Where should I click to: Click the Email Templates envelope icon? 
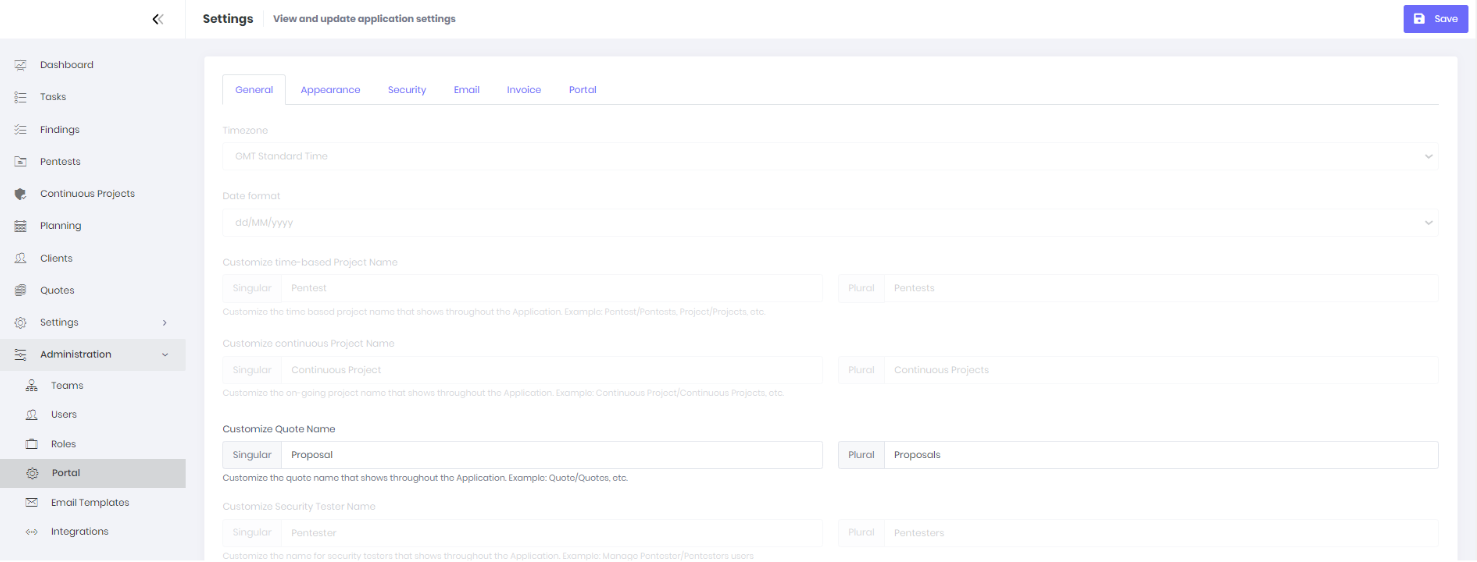(x=31, y=503)
